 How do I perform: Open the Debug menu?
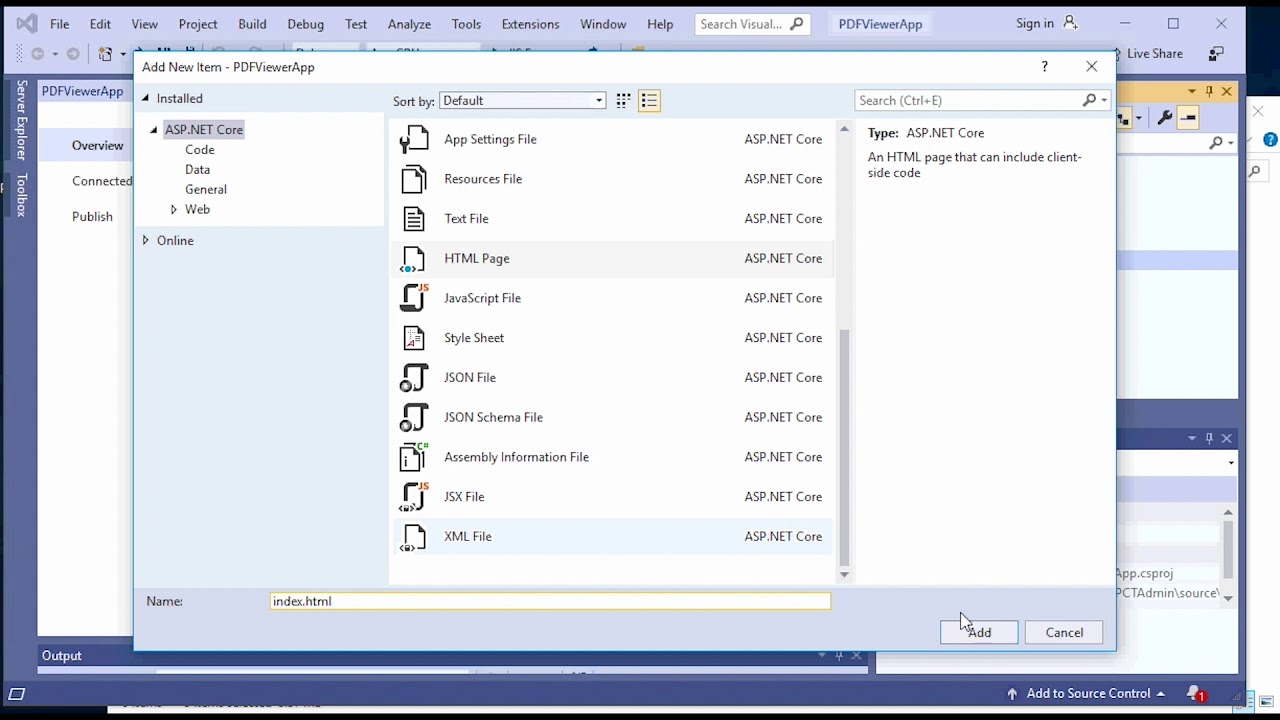[x=305, y=24]
